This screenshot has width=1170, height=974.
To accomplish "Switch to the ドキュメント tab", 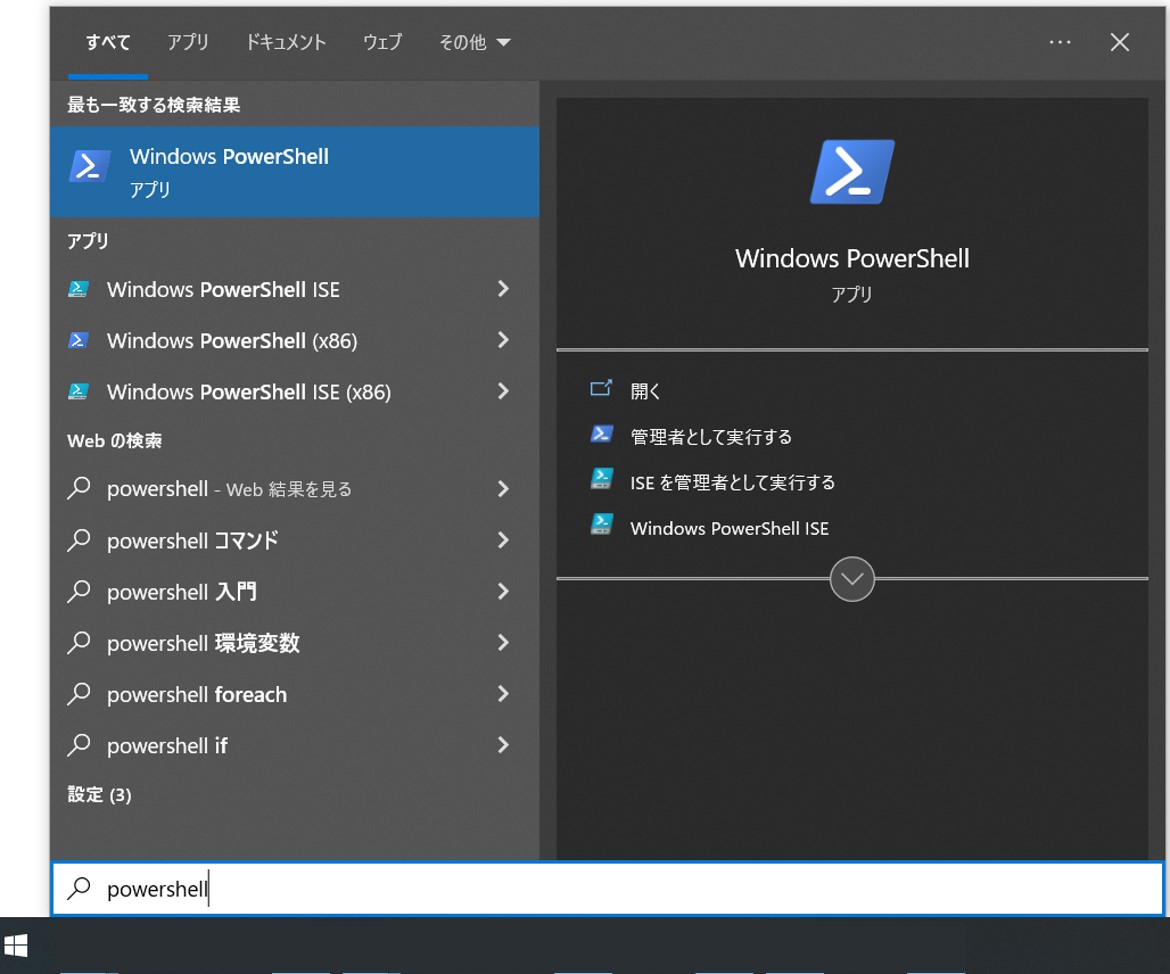I will 286,42.
